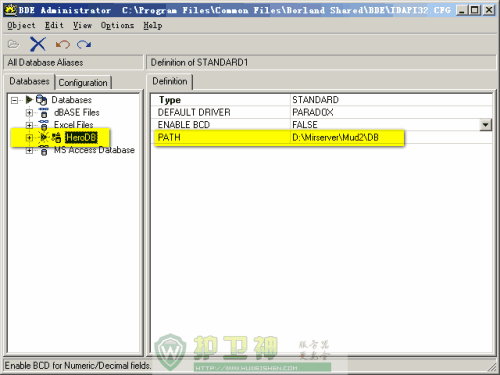500x375 pixels.
Task: Click the MS Access Database alias icon
Action: point(44,150)
